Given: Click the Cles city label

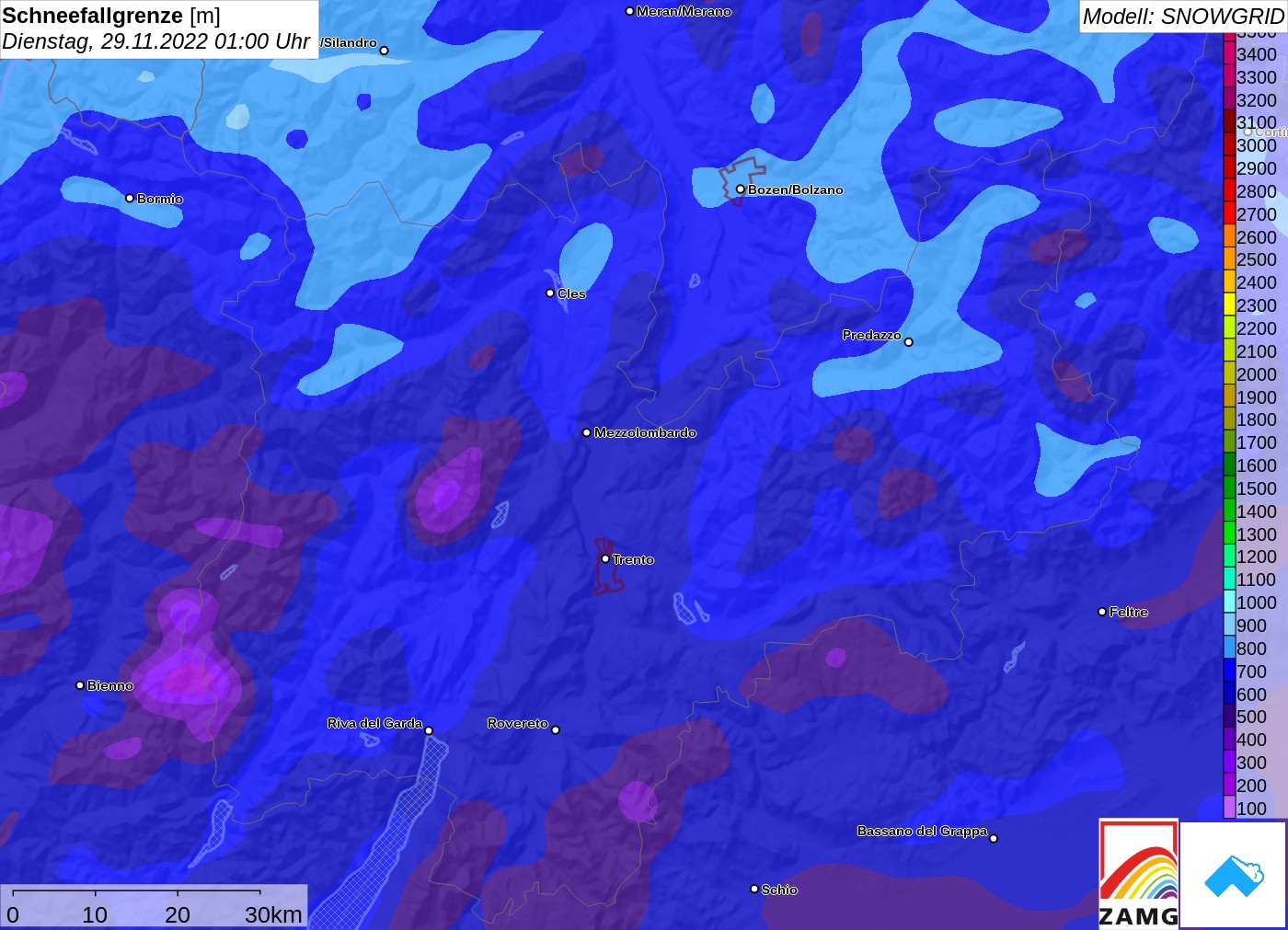Looking at the screenshot, I should click(571, 293).
